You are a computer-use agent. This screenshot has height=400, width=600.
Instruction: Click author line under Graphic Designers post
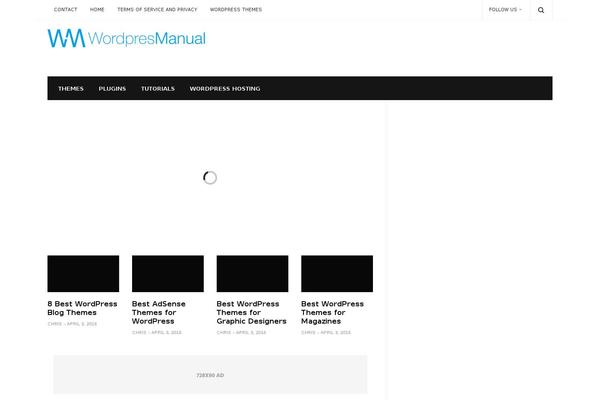241,333
